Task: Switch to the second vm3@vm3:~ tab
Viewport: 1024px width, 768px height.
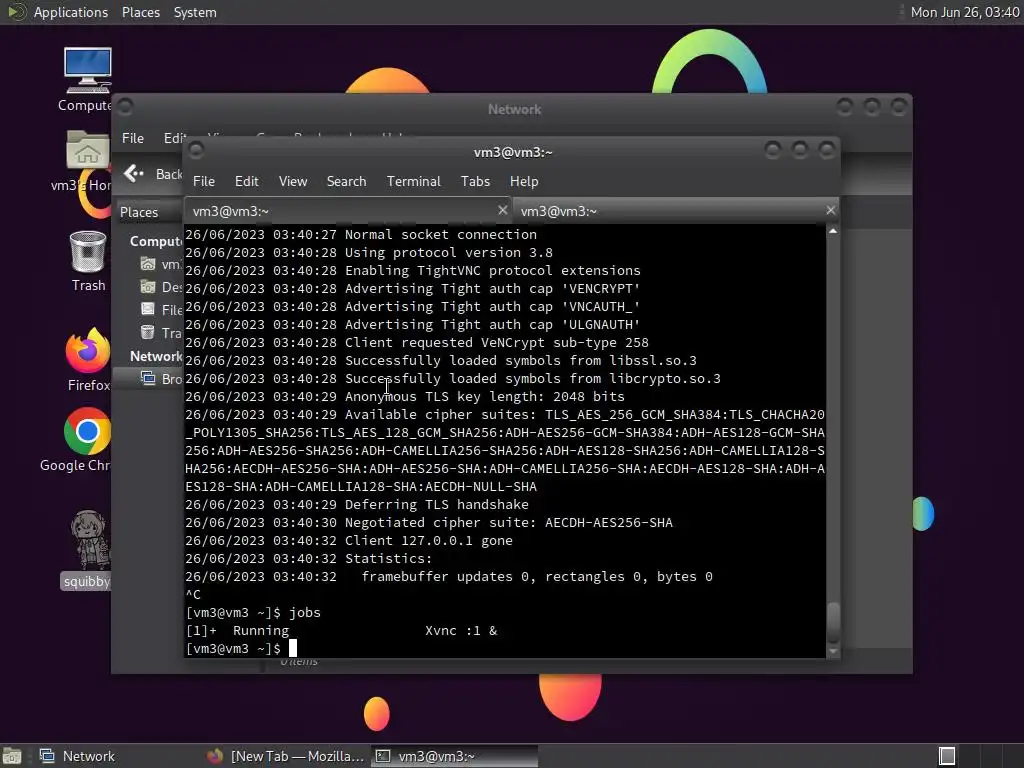Action: (x=675, y=211)
